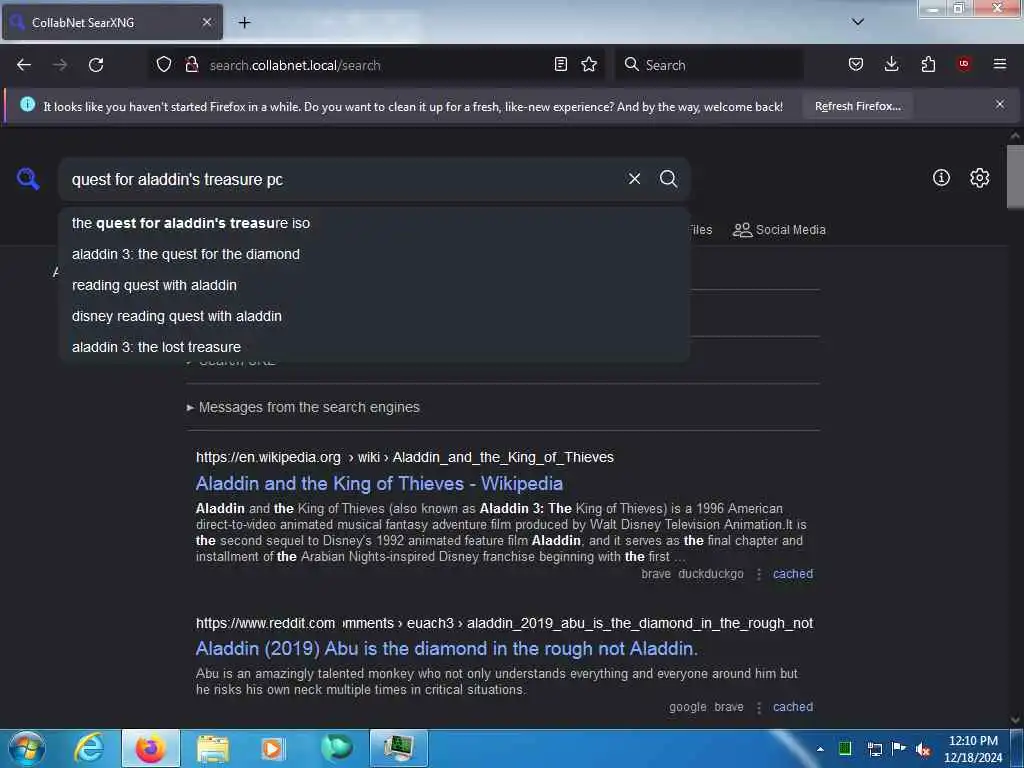The image size is (1024, 768).
Task: Click the browser back arrow
Action: pos(24,65)
